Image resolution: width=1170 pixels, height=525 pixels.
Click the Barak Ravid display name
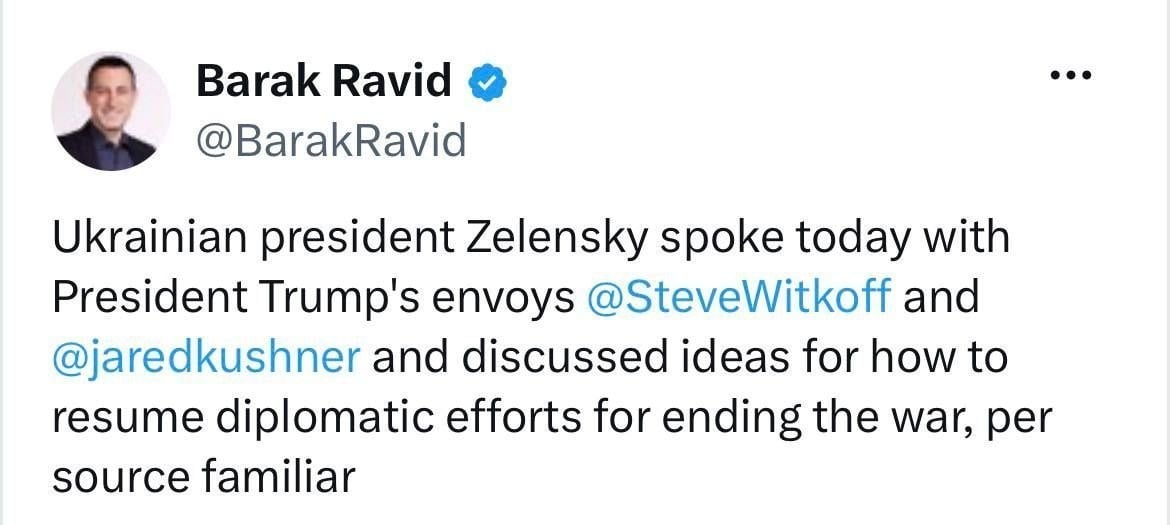[323, 81]
